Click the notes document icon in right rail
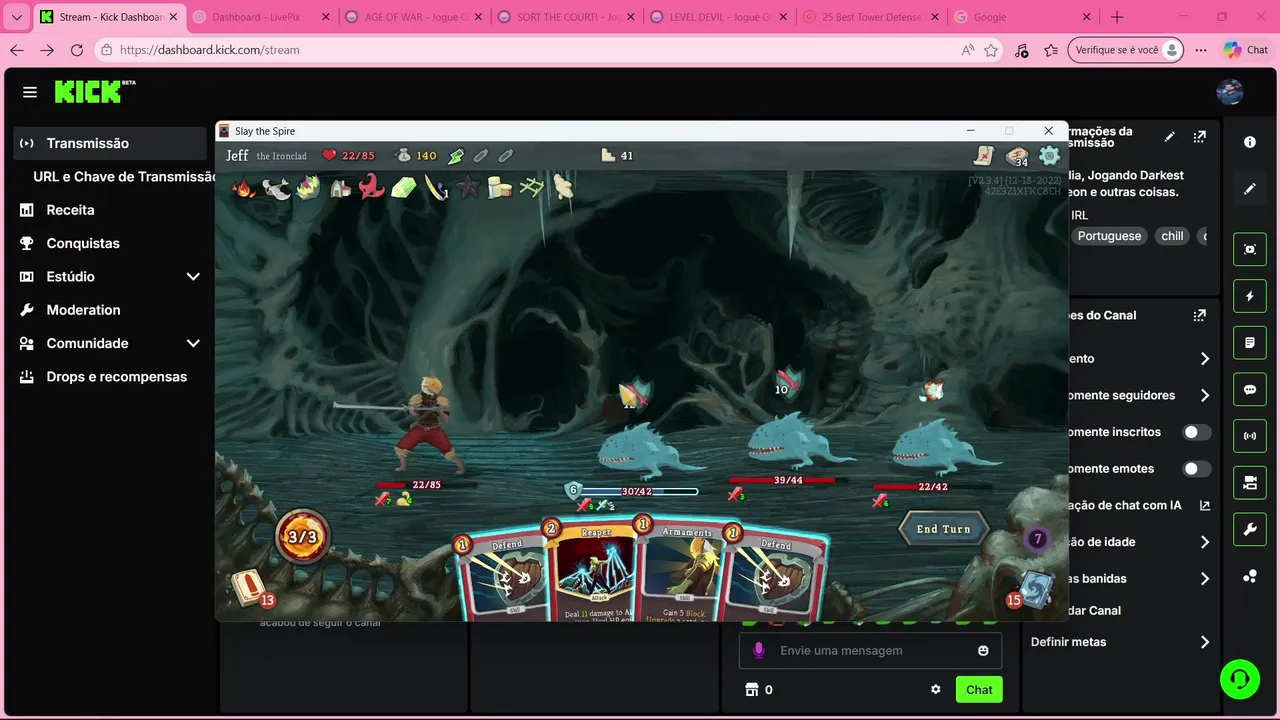Viewport: 1280px width, 720px height. click(1250, 343)
